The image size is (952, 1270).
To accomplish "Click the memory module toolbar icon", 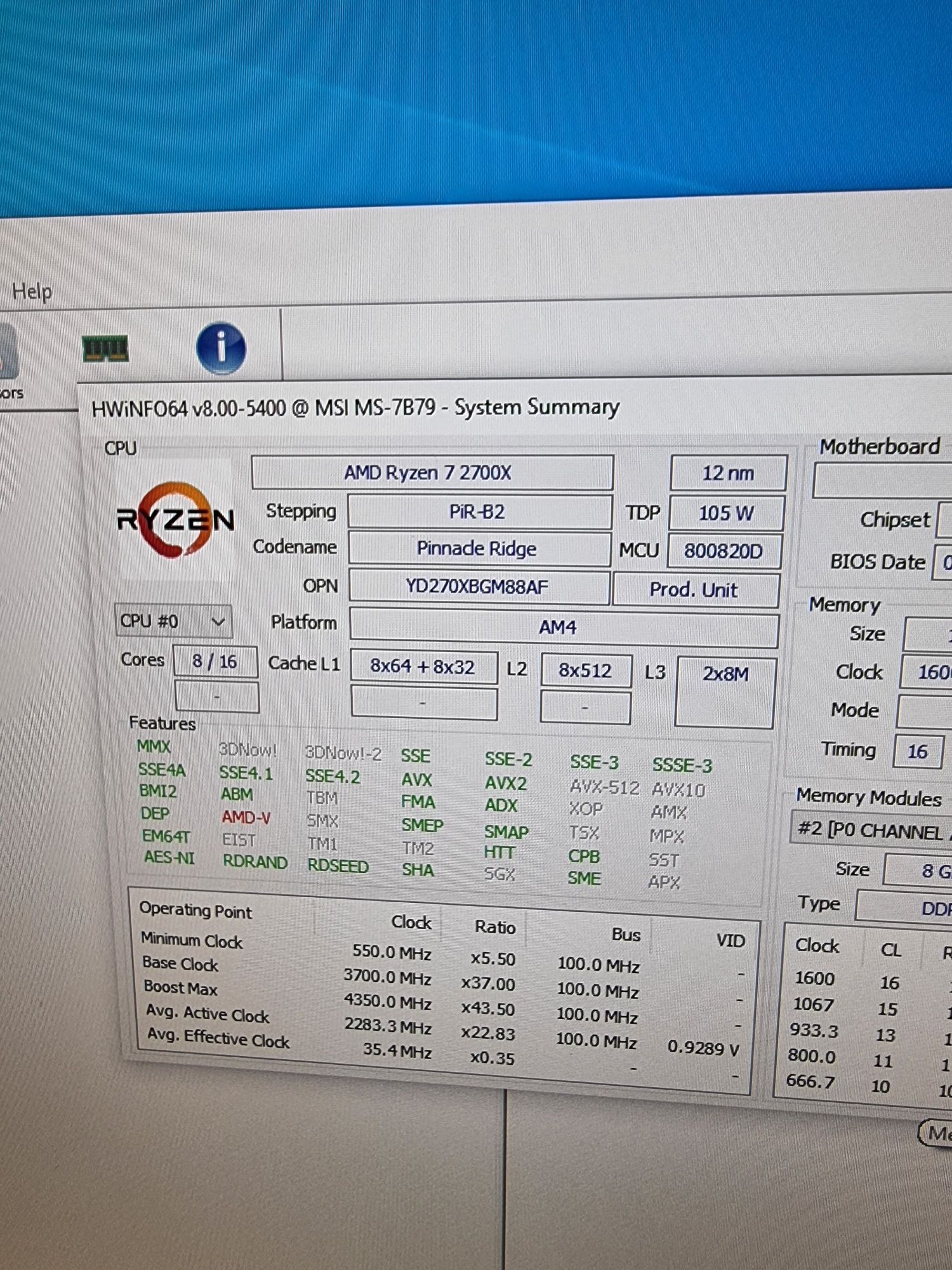I will (105, 349).
